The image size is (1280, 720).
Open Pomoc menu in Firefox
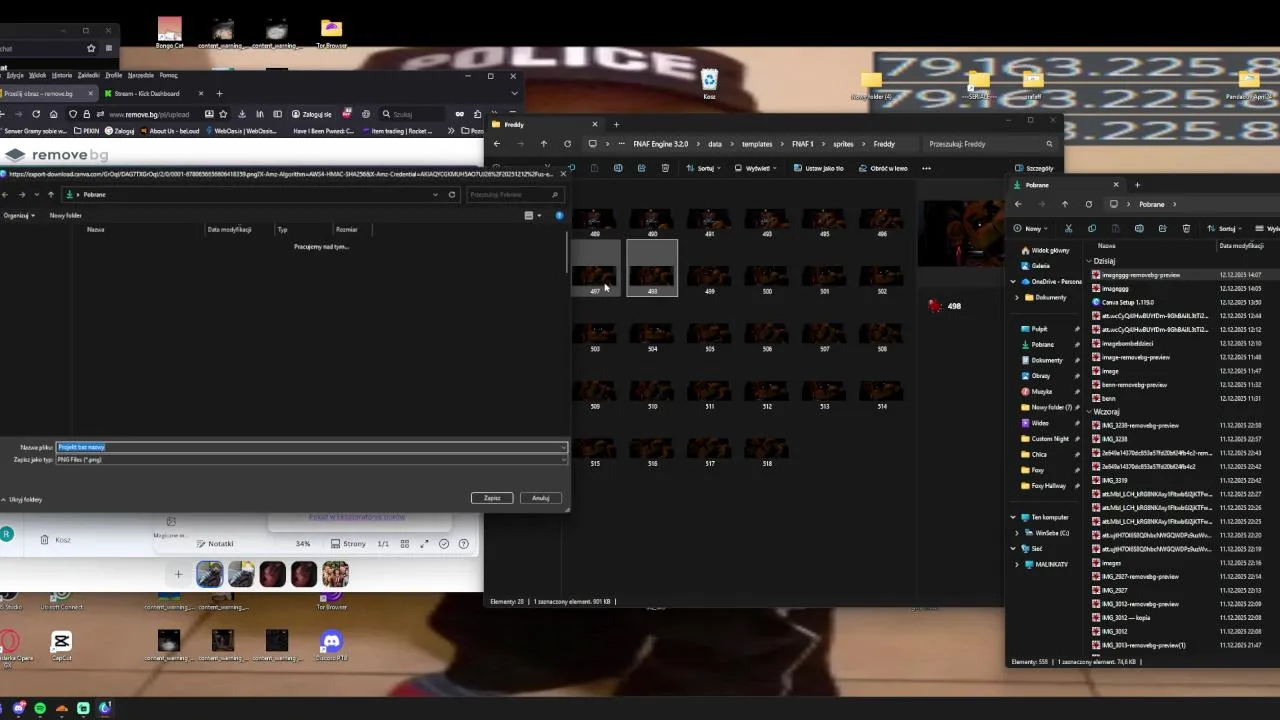pyautogui.click(x=168, y=75)
